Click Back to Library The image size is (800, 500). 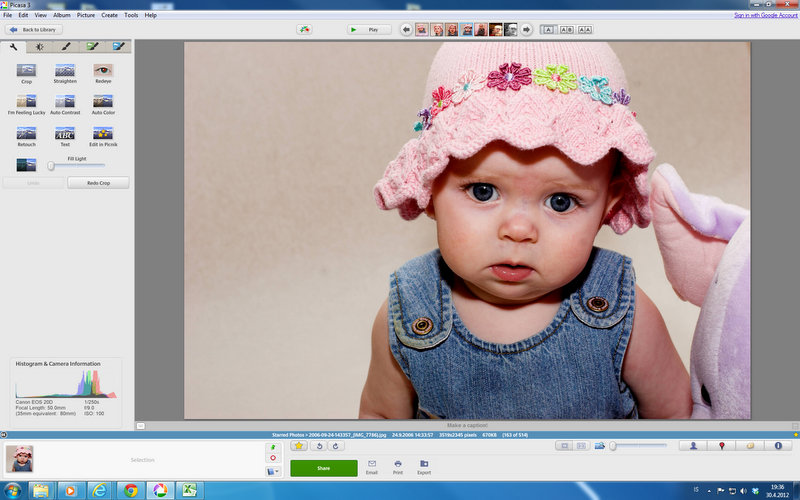pos(34,30)
